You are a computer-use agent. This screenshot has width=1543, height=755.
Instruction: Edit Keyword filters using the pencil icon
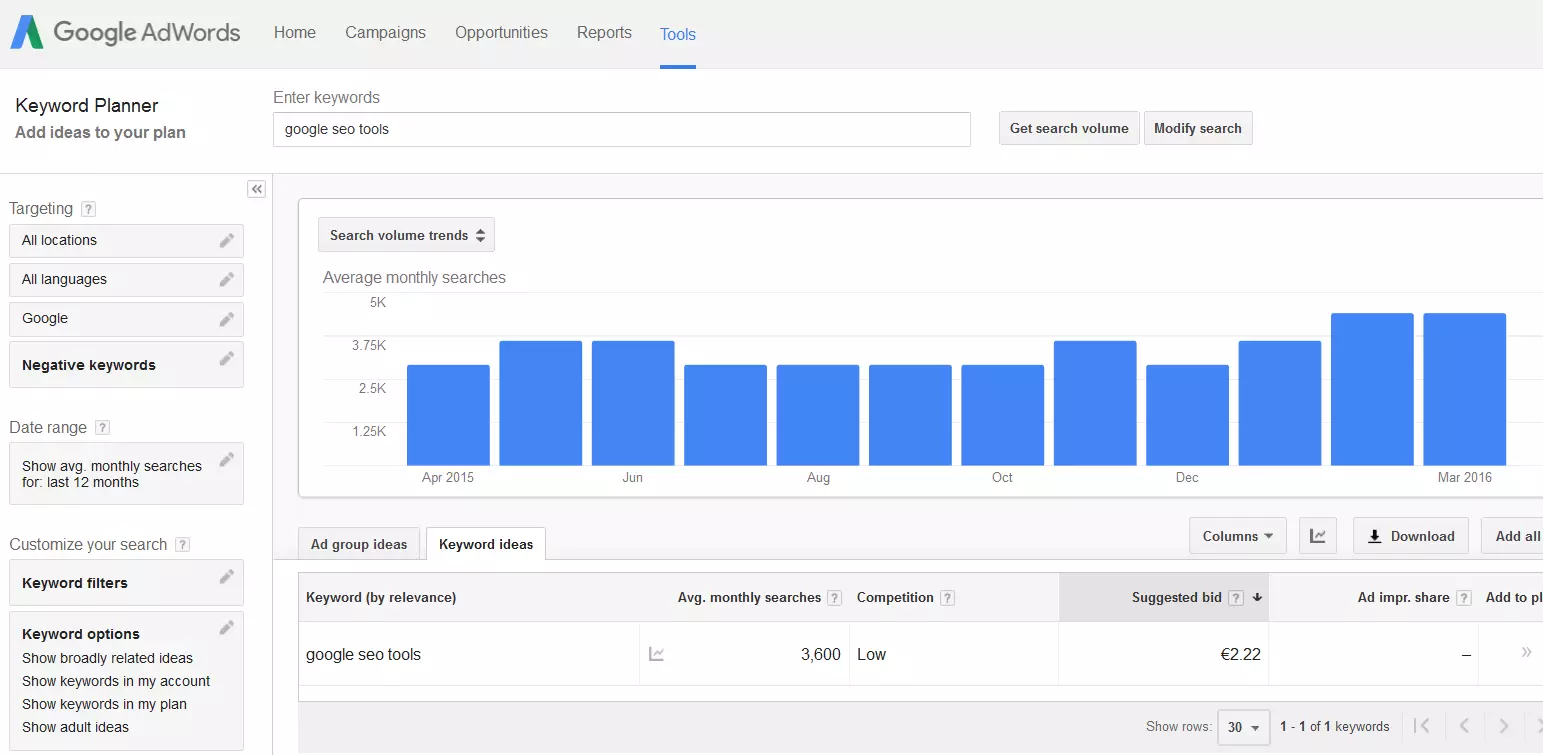click(227, 576)
